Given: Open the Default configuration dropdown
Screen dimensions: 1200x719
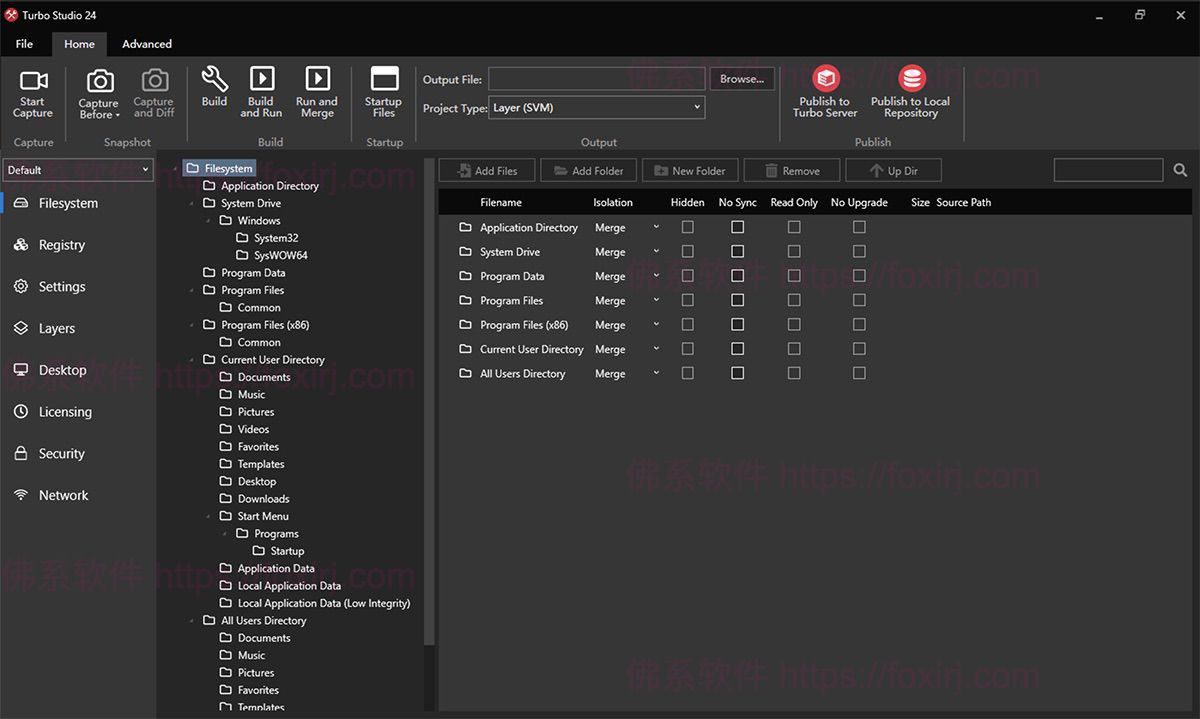Looking at the screenshot, I should click(x=77, y=170).
